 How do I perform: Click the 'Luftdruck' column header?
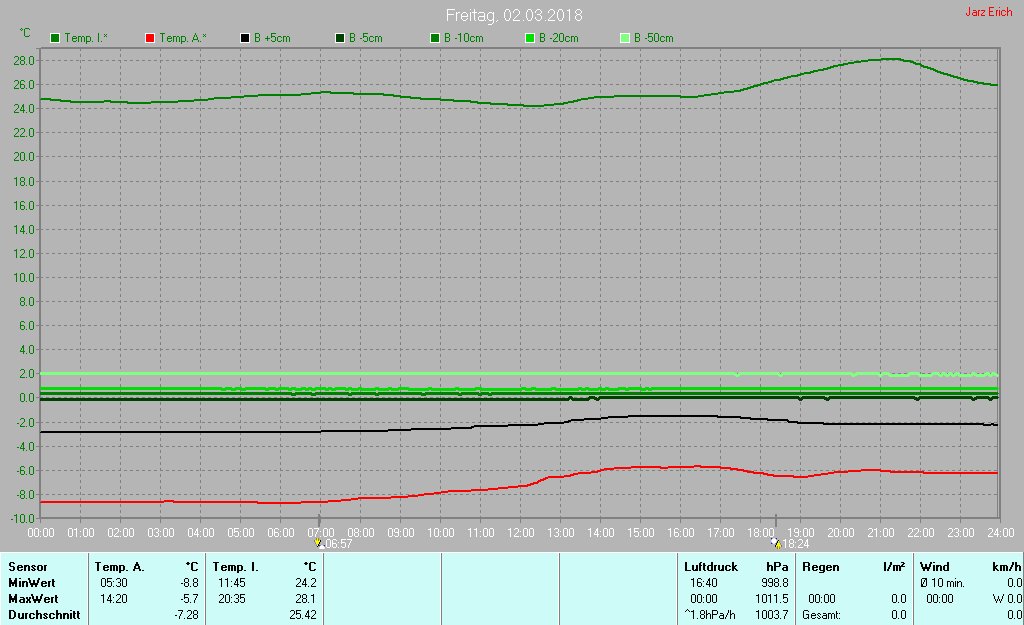[x=711, y=567]
